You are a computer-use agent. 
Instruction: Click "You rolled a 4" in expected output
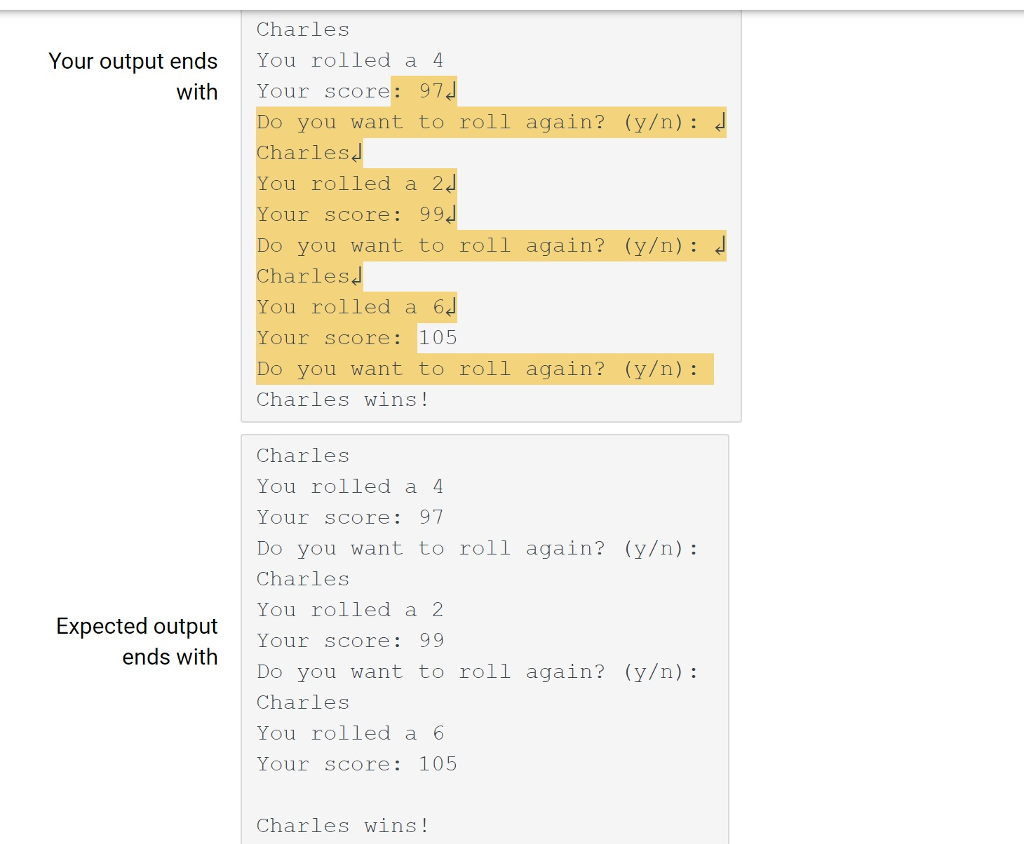(349, 487)
